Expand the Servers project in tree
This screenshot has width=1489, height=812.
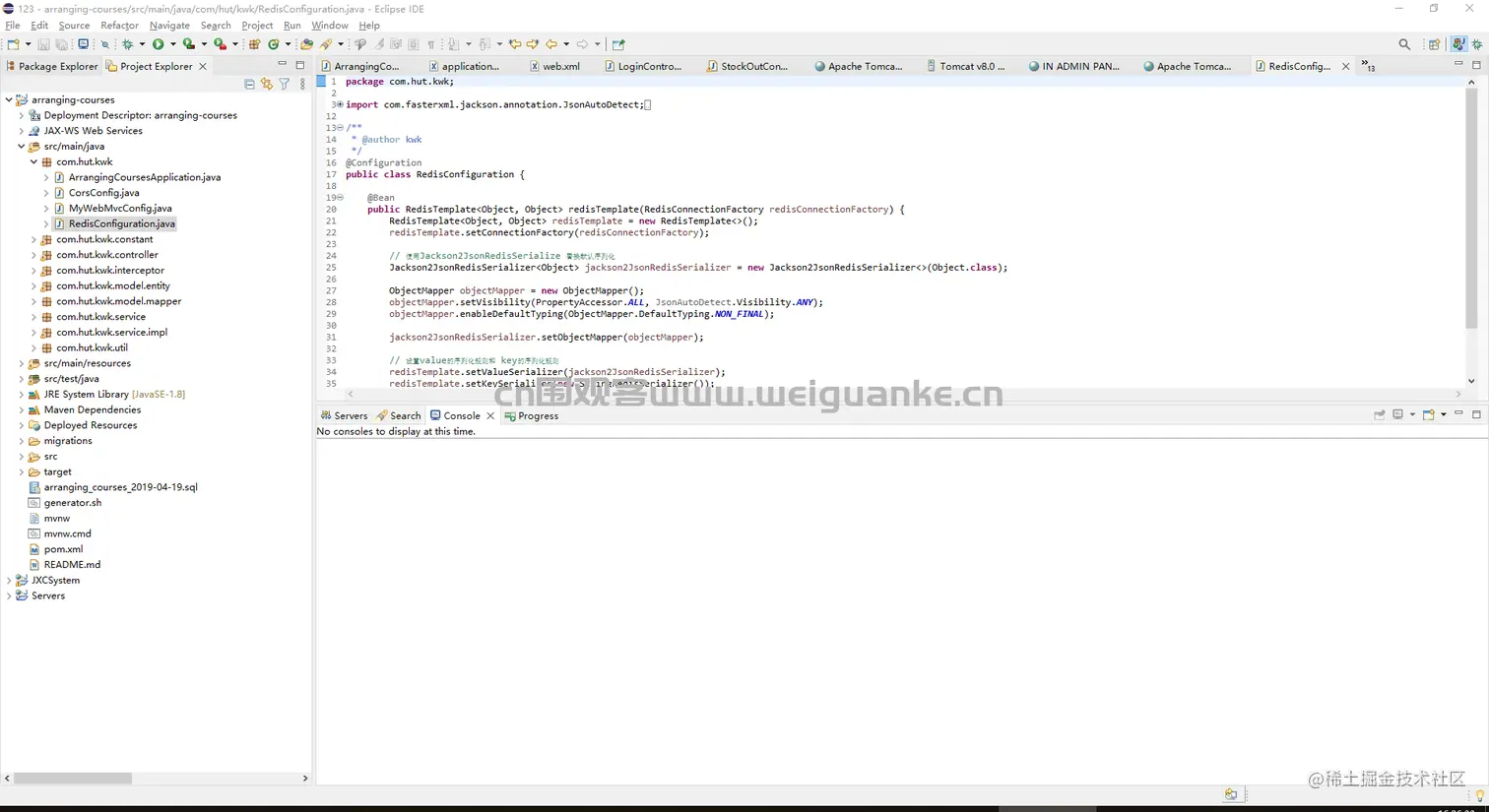coord(9,595)
